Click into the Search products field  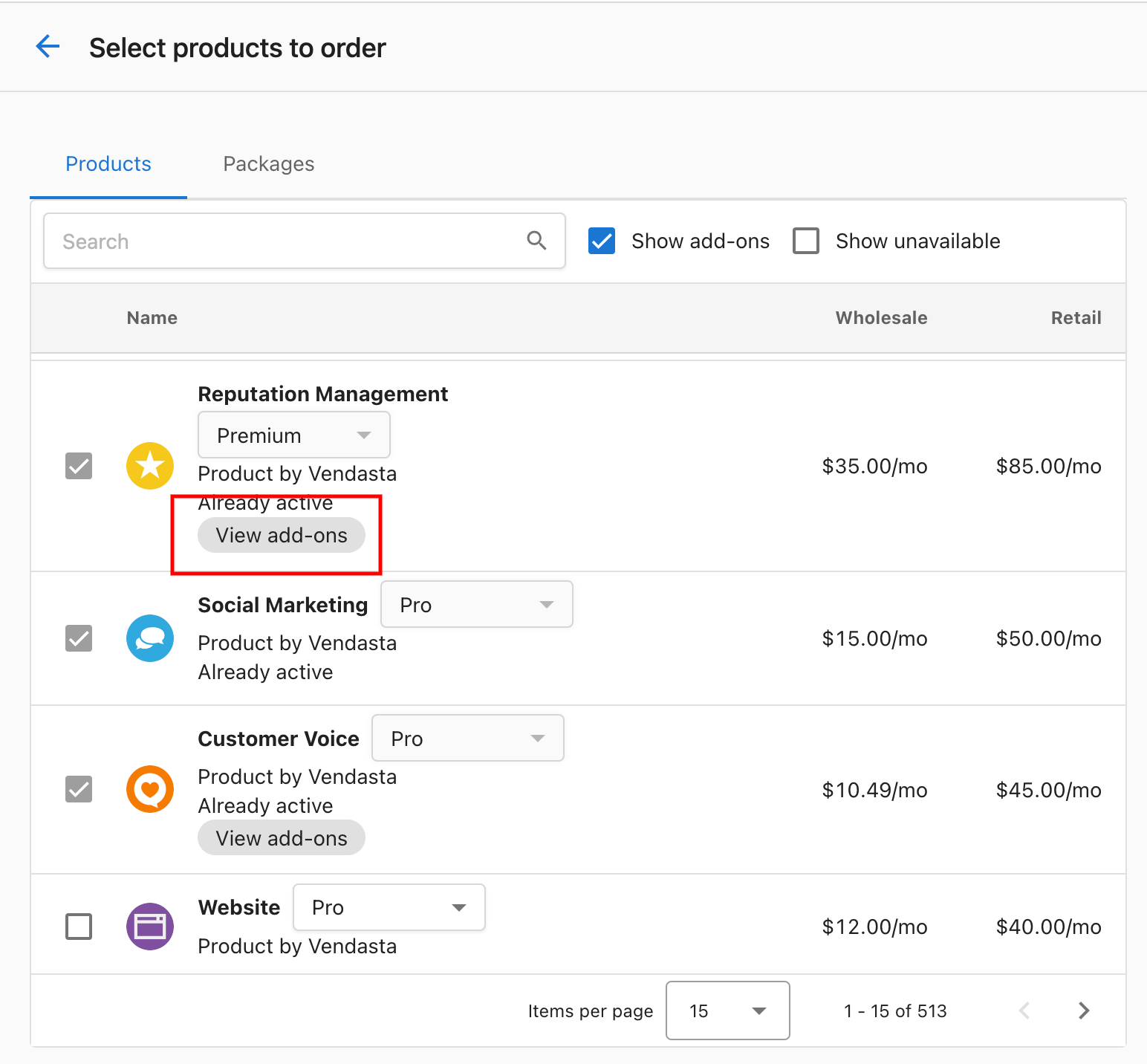(305, 241)
